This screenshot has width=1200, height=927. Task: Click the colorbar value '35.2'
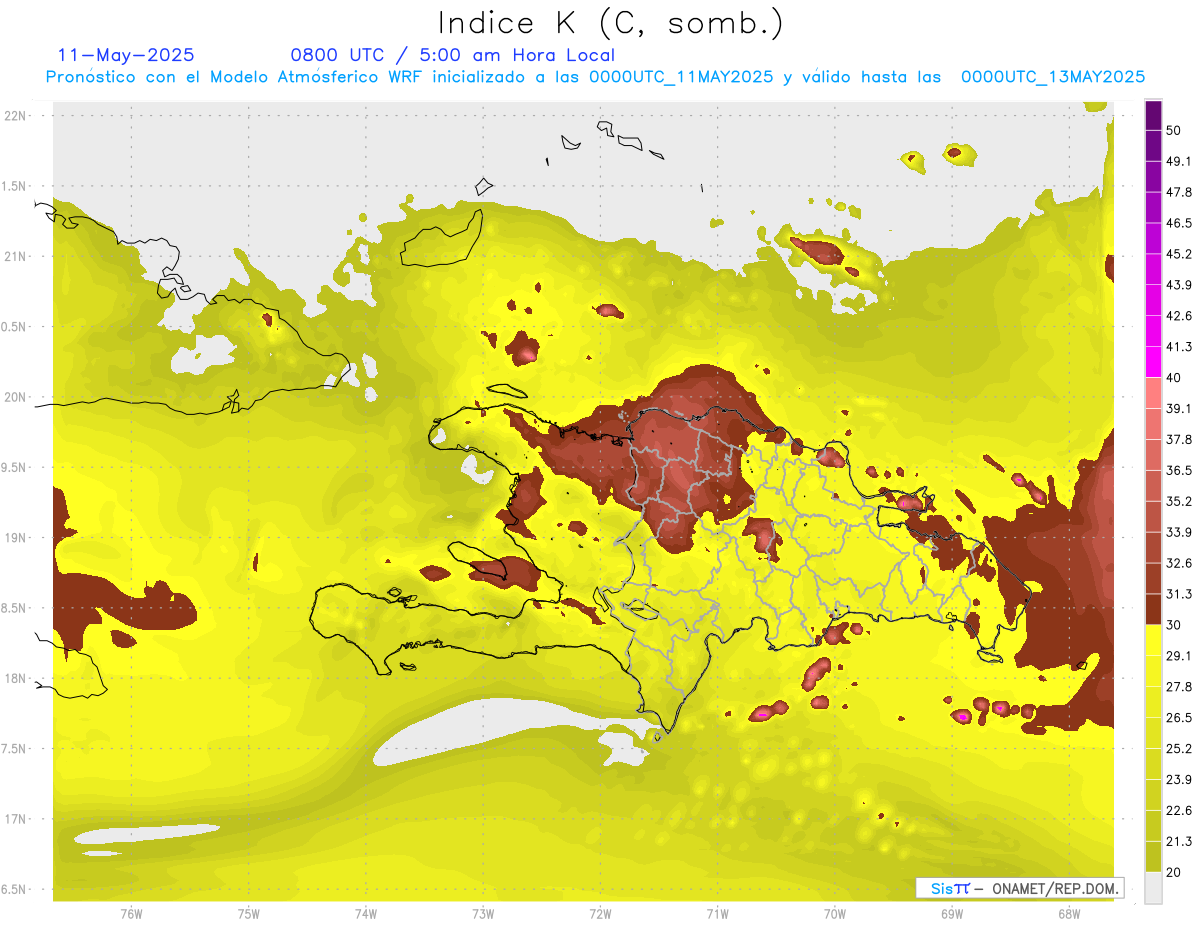tap(1179, 502)
